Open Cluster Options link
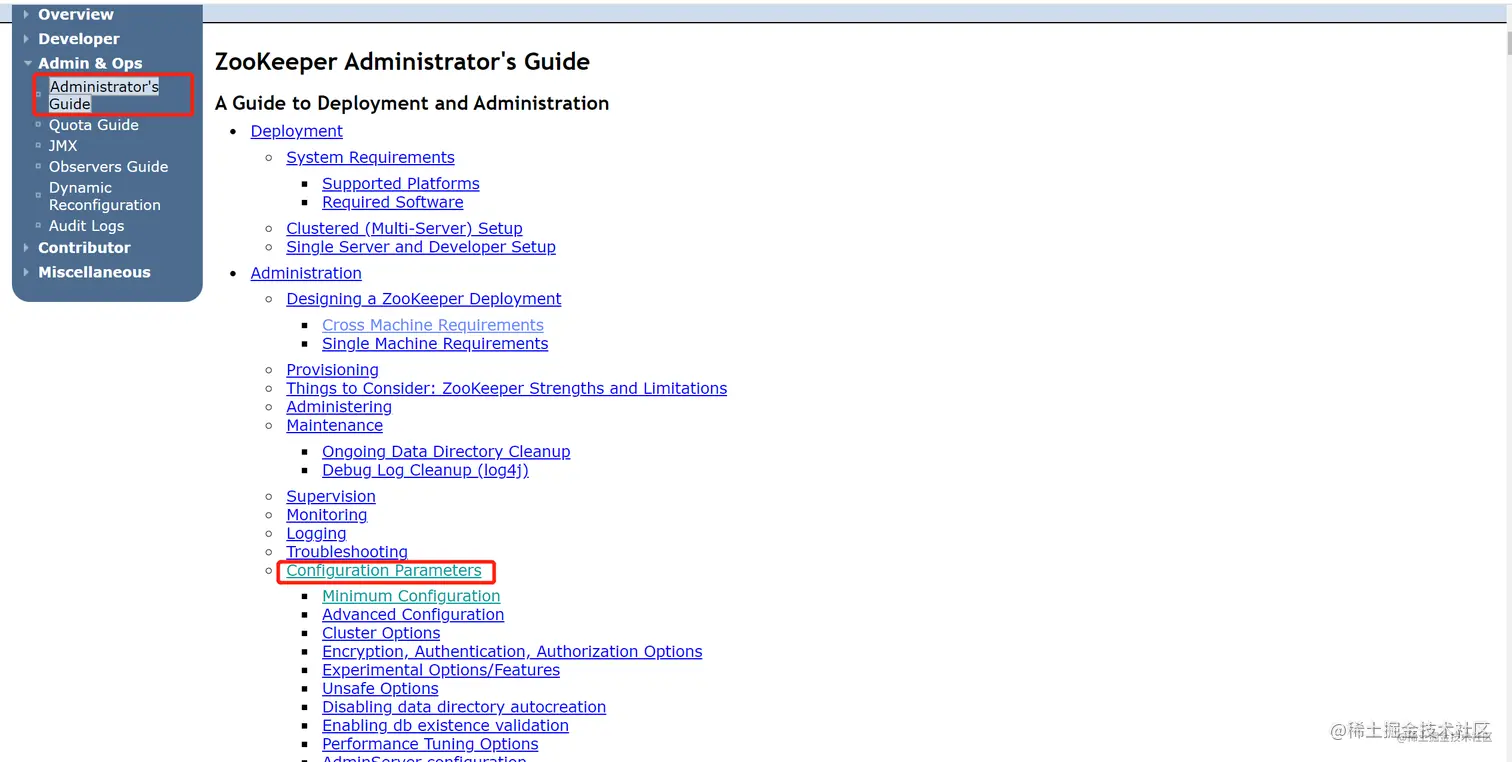The height and width of the screenshot is (762, 1512). [381, 633]
